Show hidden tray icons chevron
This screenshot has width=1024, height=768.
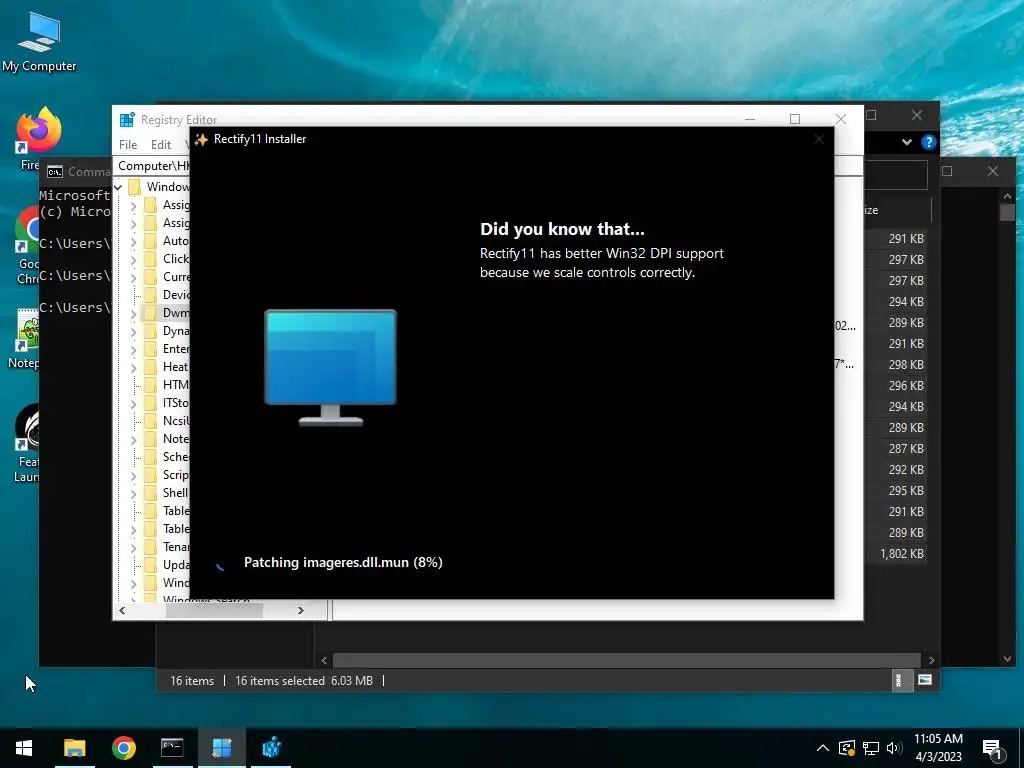pyautogui.click(x=823, y=748)
